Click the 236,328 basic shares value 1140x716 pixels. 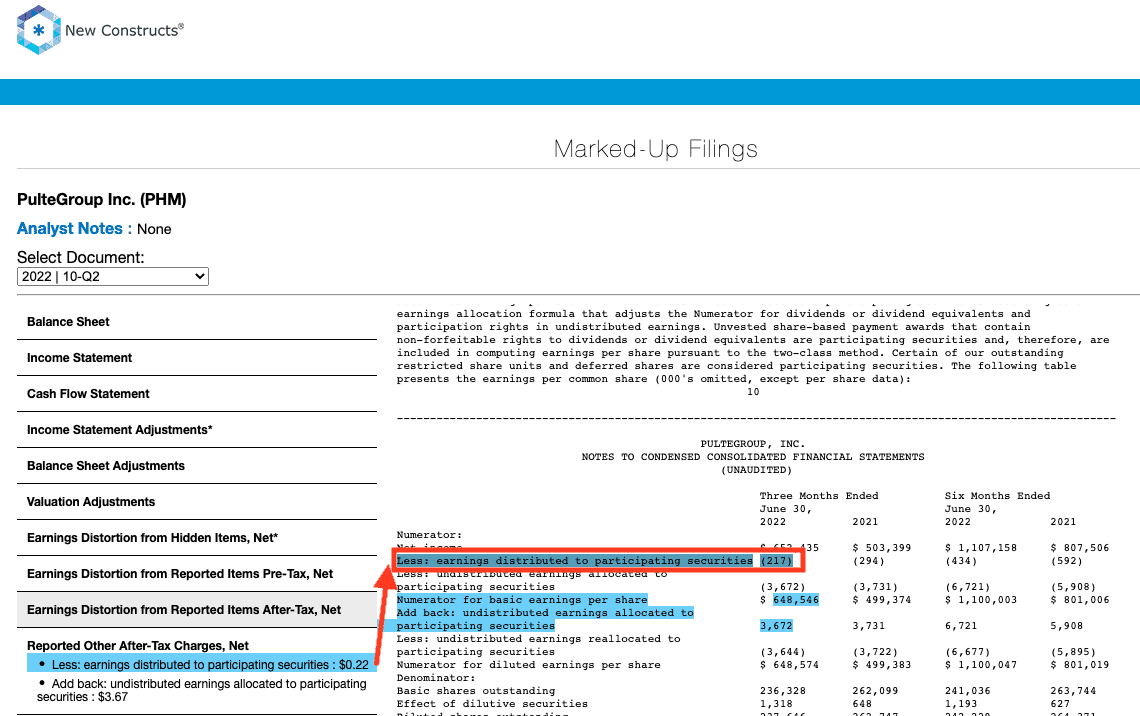782,691
